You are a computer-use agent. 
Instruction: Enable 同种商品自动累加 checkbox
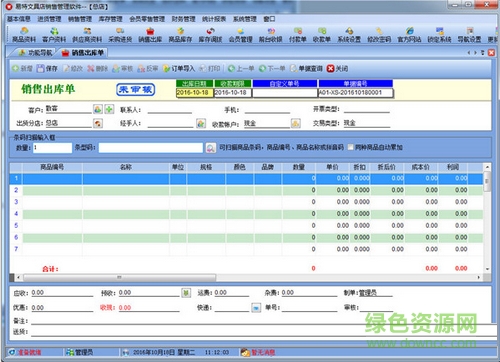[350, 147]
